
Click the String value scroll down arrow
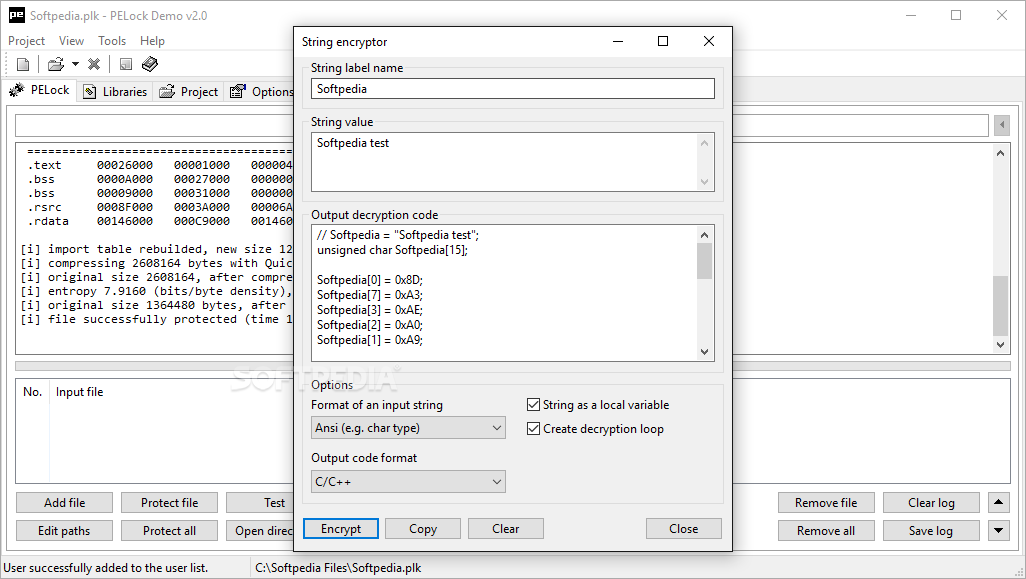705,182
